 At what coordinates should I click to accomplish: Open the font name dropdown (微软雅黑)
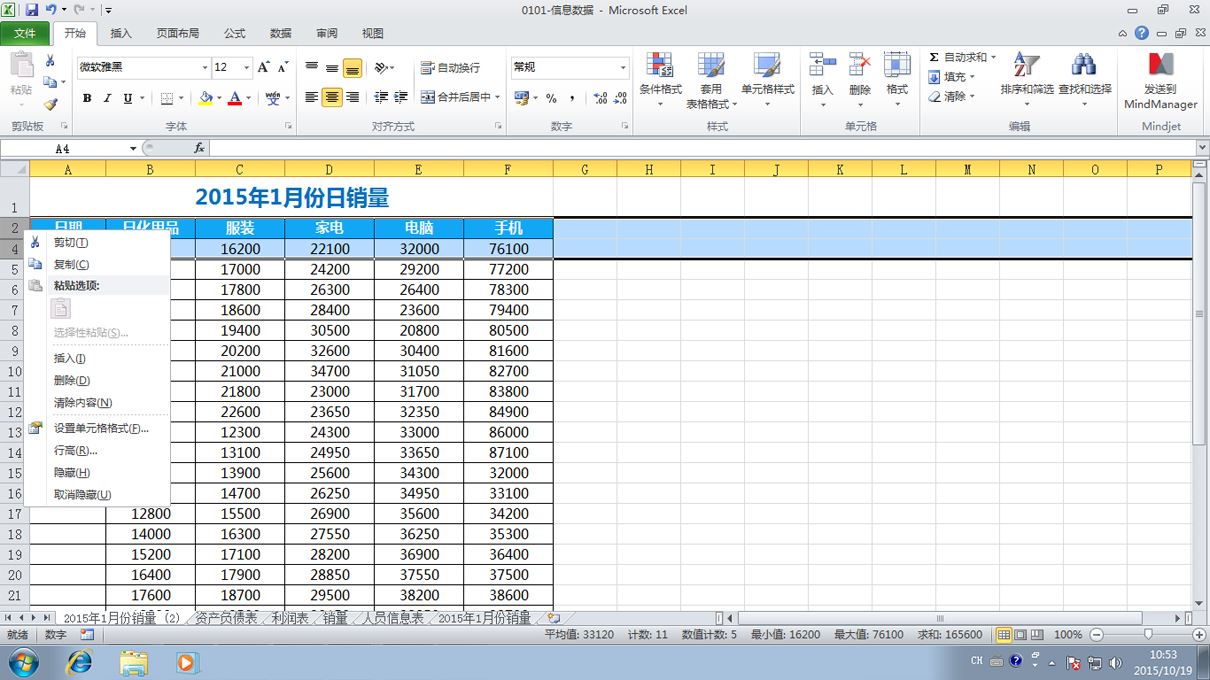pyautogui.click(x=204, y=68)
